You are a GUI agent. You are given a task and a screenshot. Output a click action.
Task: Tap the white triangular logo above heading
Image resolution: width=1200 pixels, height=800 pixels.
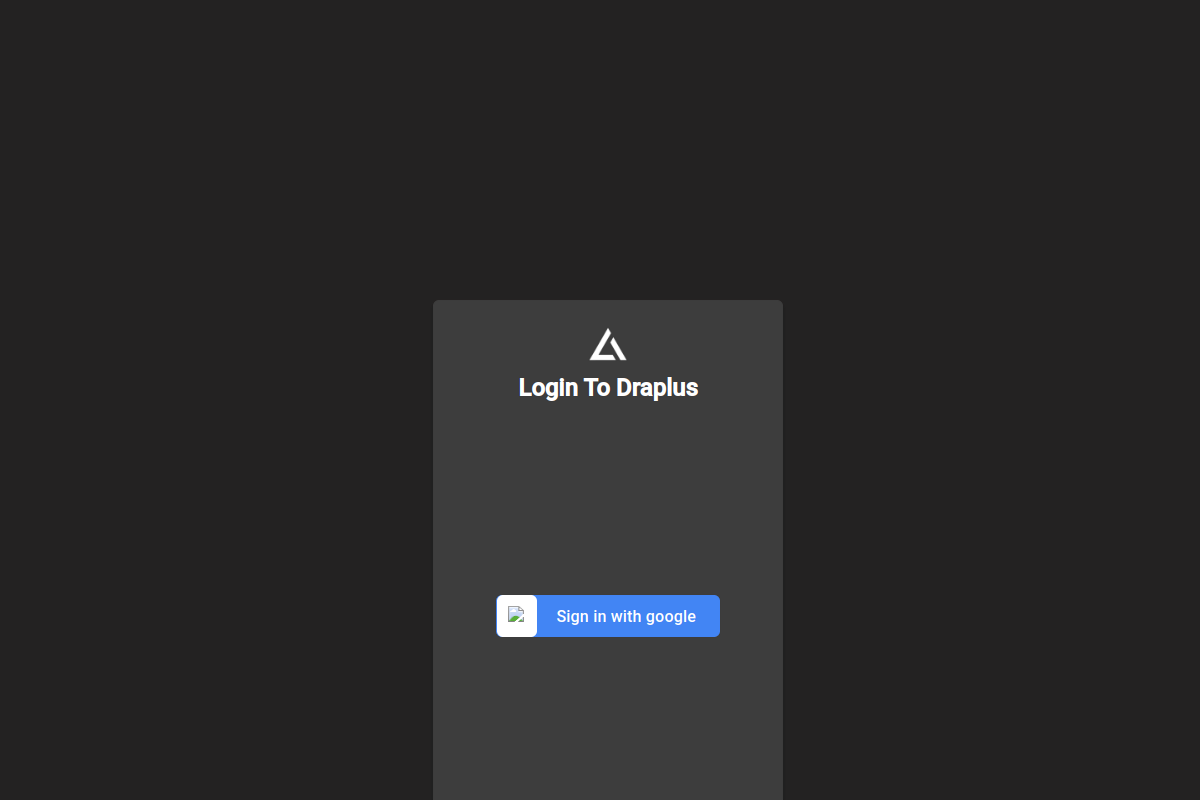coord(608,344)
